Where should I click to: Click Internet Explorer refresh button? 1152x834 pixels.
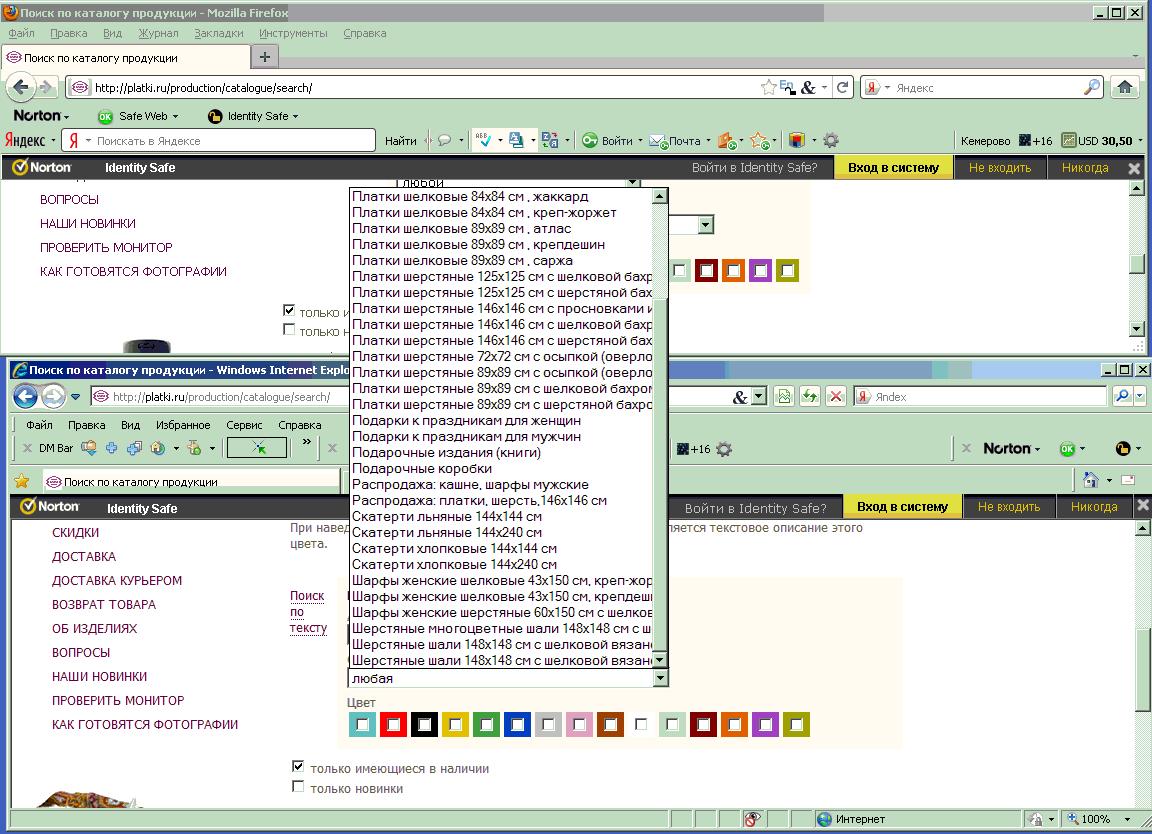point(810,396)
